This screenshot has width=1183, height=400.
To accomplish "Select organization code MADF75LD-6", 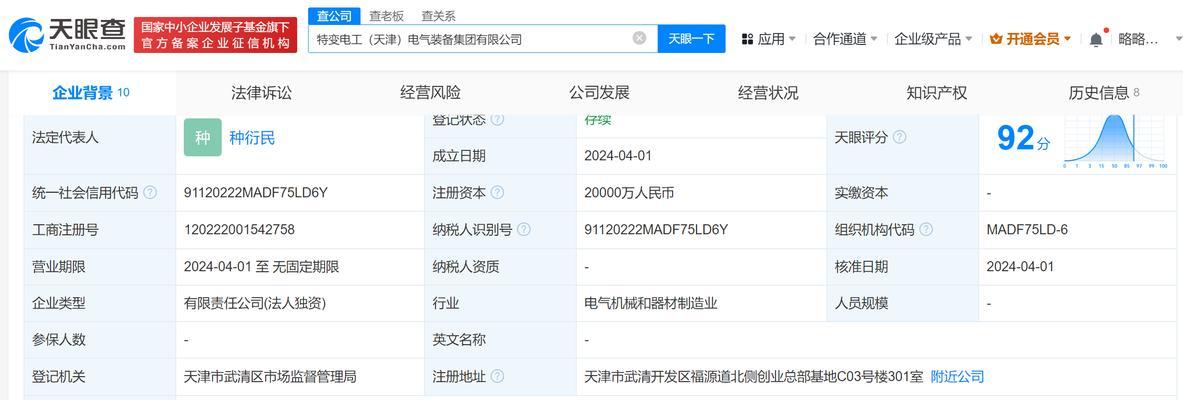I will [x=1027, y=229].
